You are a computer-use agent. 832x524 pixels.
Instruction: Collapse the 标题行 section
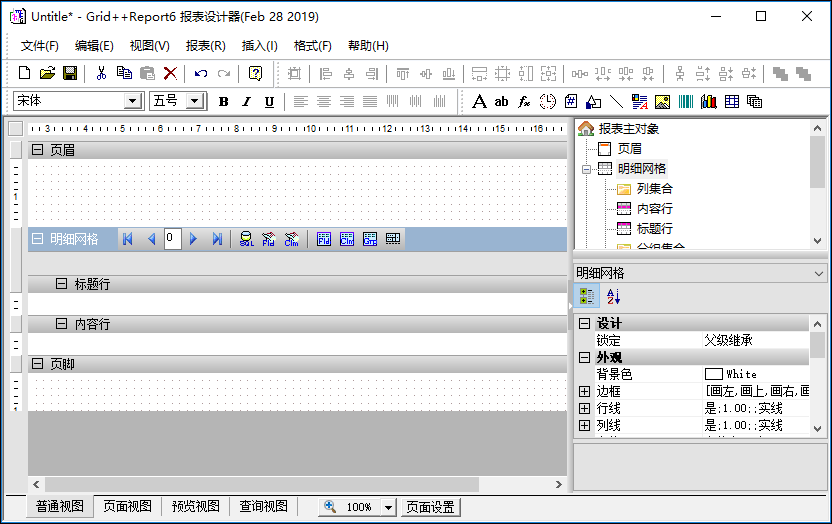click(x=62, y=284)
